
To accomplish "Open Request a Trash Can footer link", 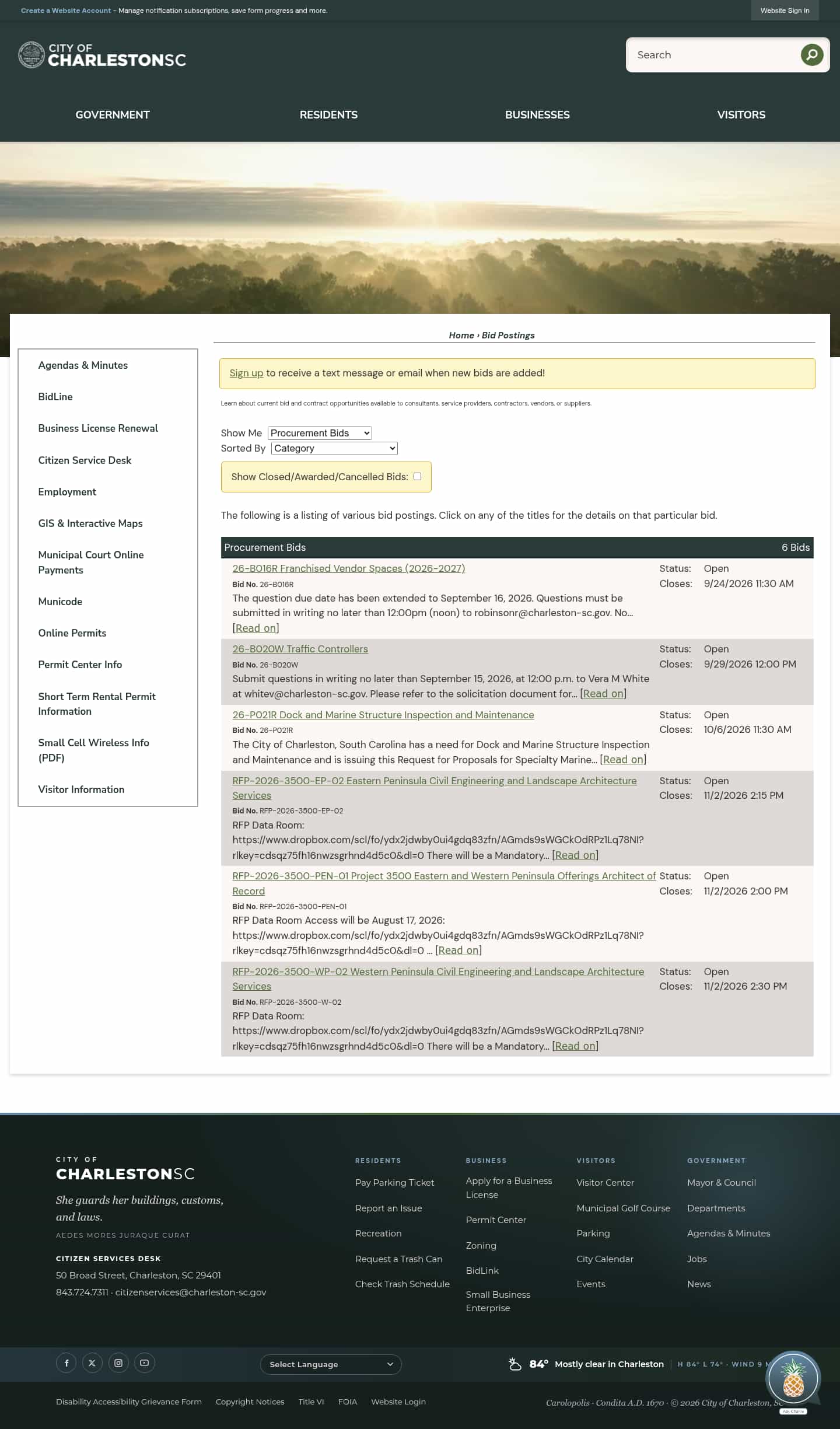I will tap(399, 1259).
